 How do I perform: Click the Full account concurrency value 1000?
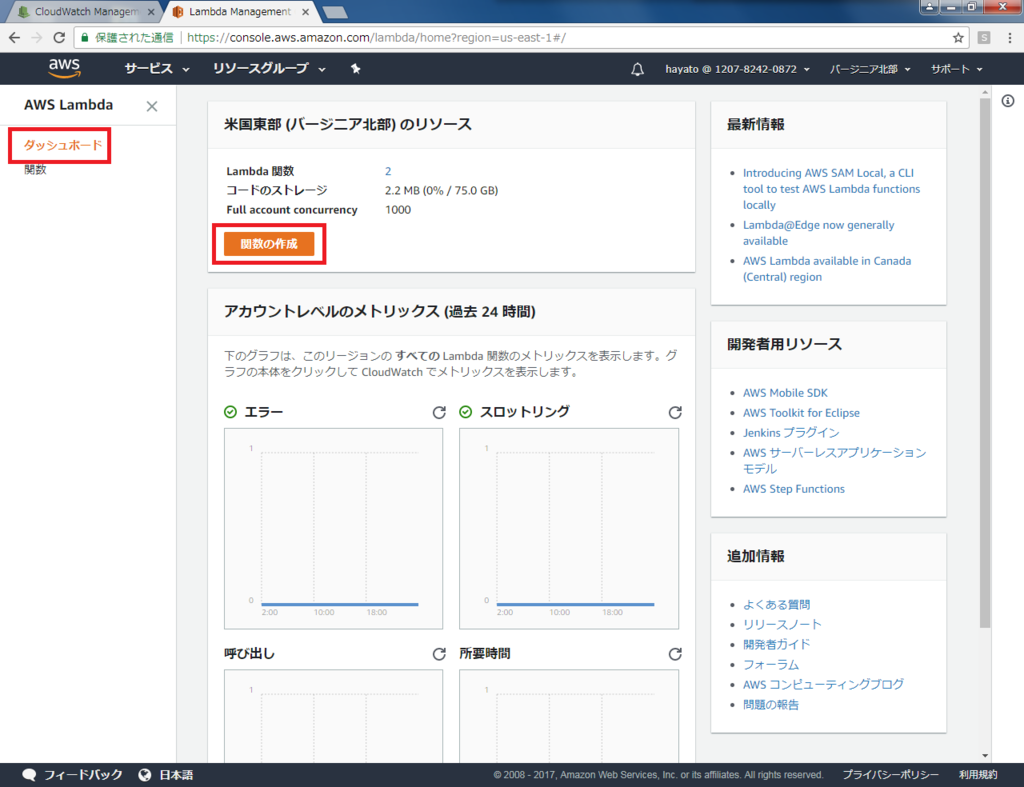(398, 210)
